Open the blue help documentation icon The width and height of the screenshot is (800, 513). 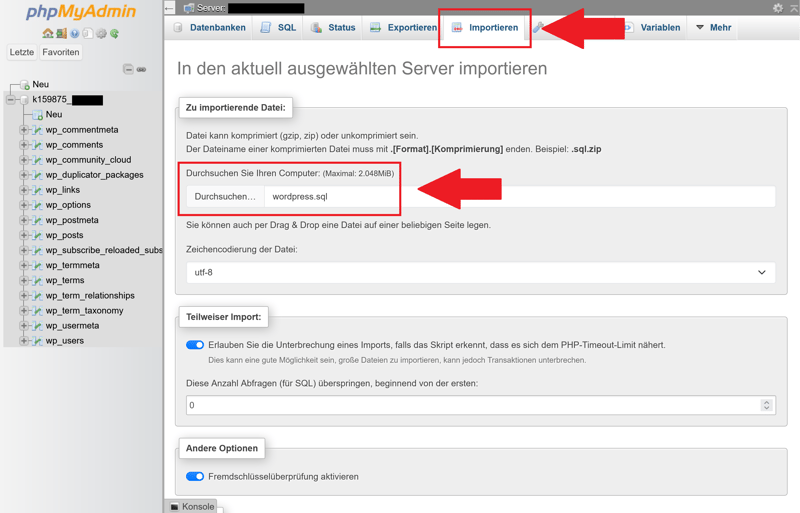(75, 33)
